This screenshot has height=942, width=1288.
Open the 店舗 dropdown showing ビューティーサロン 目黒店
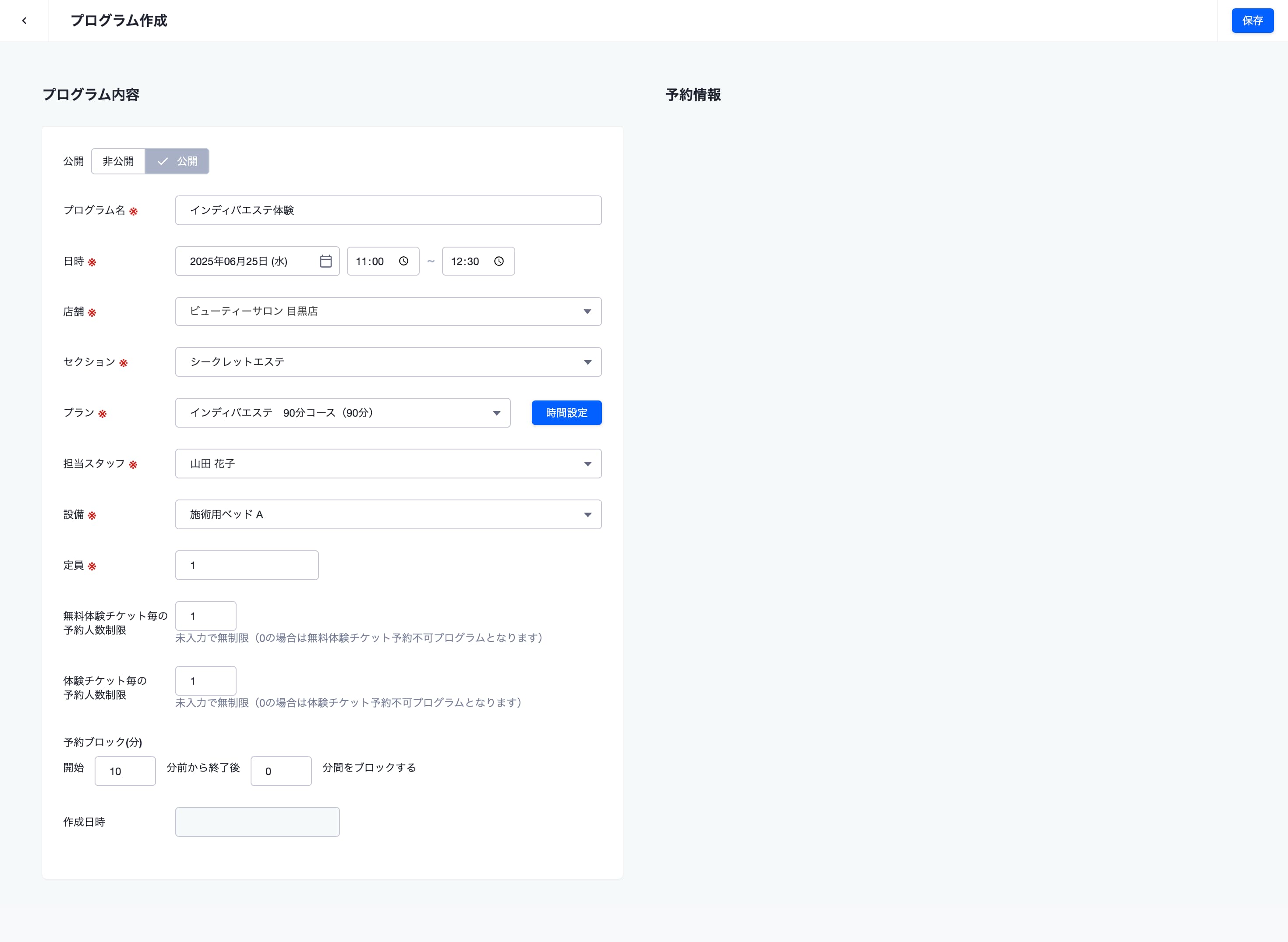coord(388,312)
